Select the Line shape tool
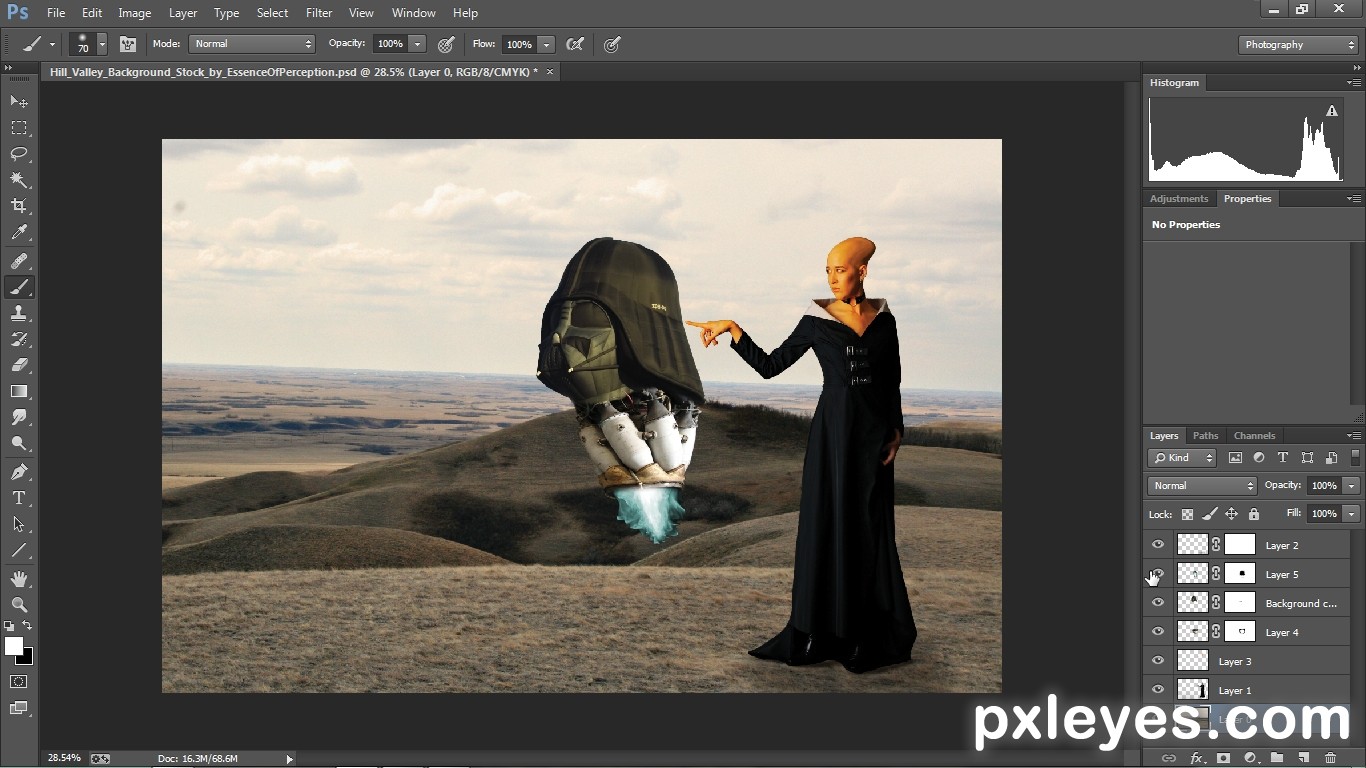Image resolution: width=1366 pixels, height=768 pixels. tap(19, 550)
